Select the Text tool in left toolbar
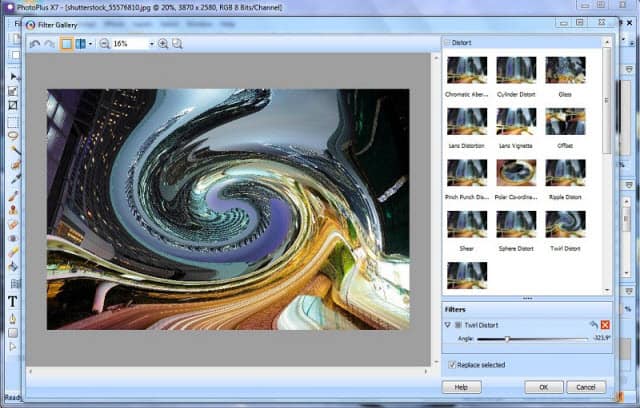The height and width of the screenshot is (408, 640). [x=13, y=301]
